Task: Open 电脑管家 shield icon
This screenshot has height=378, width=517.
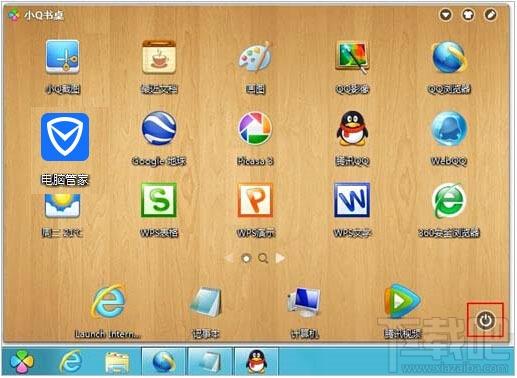Action: pyautogui.click(x=65, y=137)
